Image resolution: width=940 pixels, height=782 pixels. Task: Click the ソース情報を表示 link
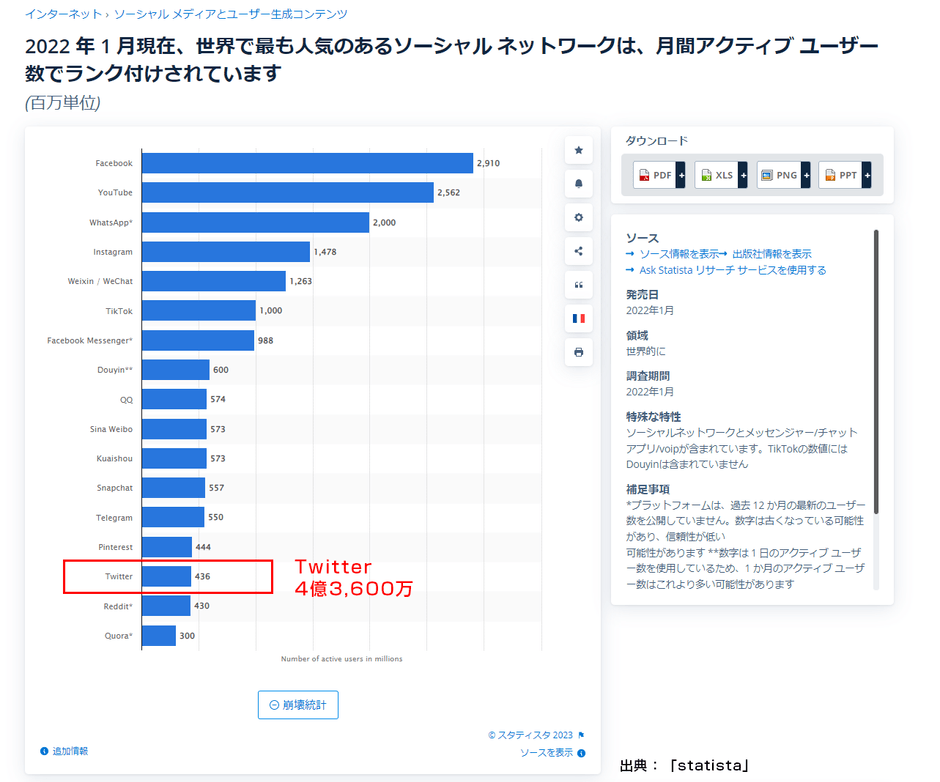pyautogui.click(x=678, y=254)
